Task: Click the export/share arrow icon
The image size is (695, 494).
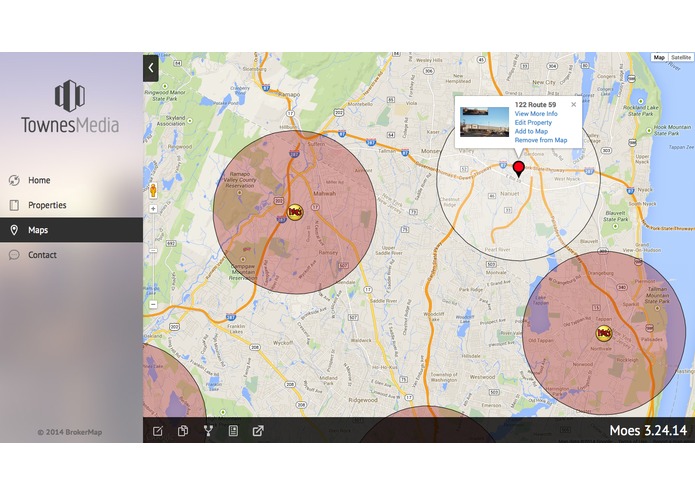Action: 258,431
